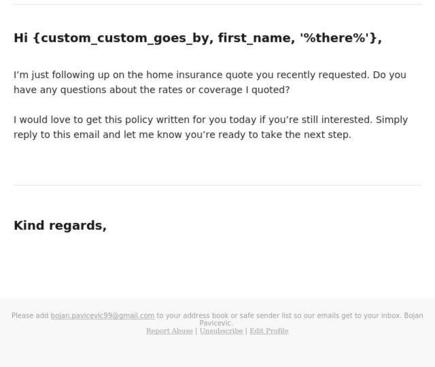Click the 'Pavicevic' name under the footer sentence
This screenshot has height=367, width=435.
coord(215,323)
